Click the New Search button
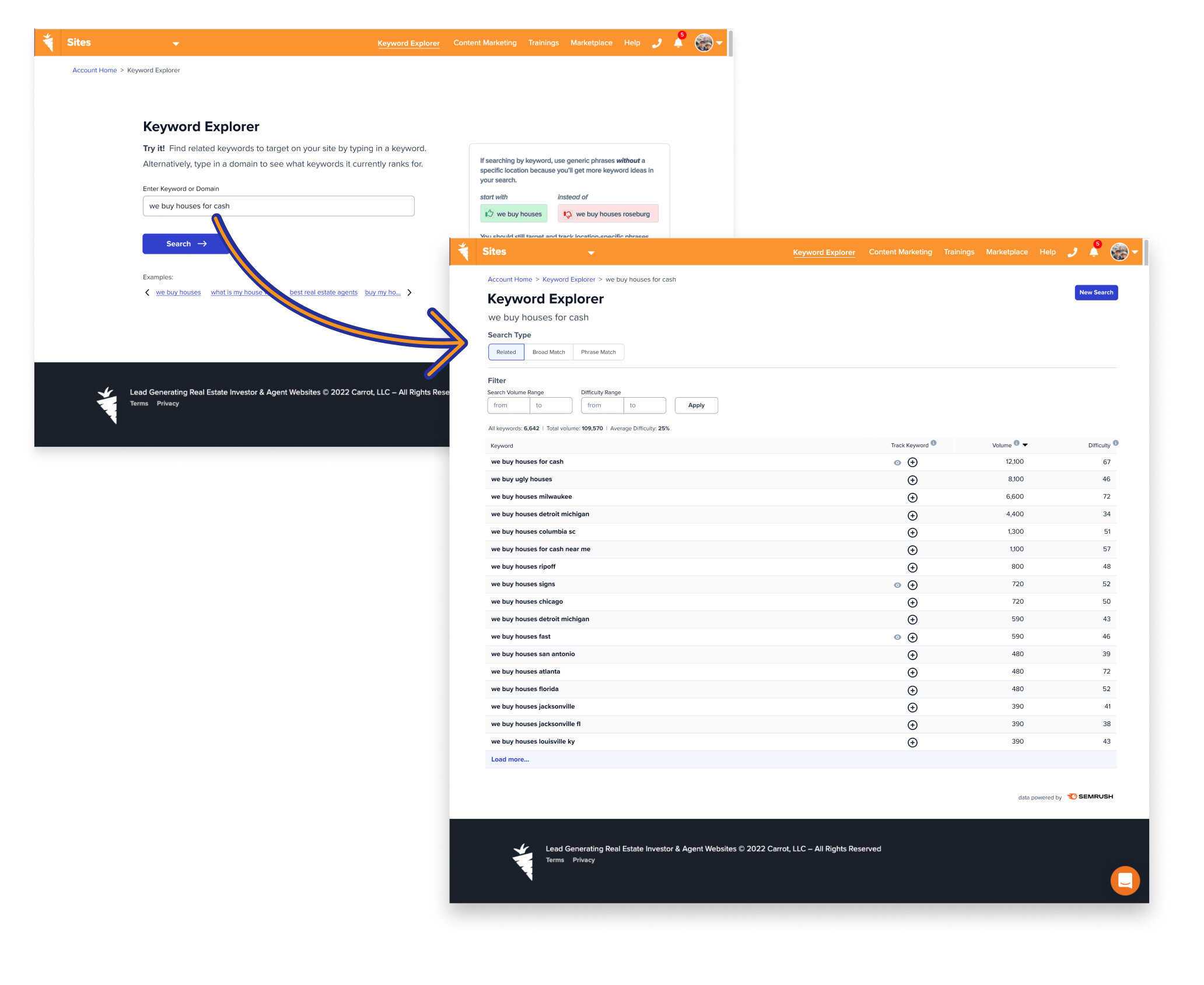 (1095, 293)
